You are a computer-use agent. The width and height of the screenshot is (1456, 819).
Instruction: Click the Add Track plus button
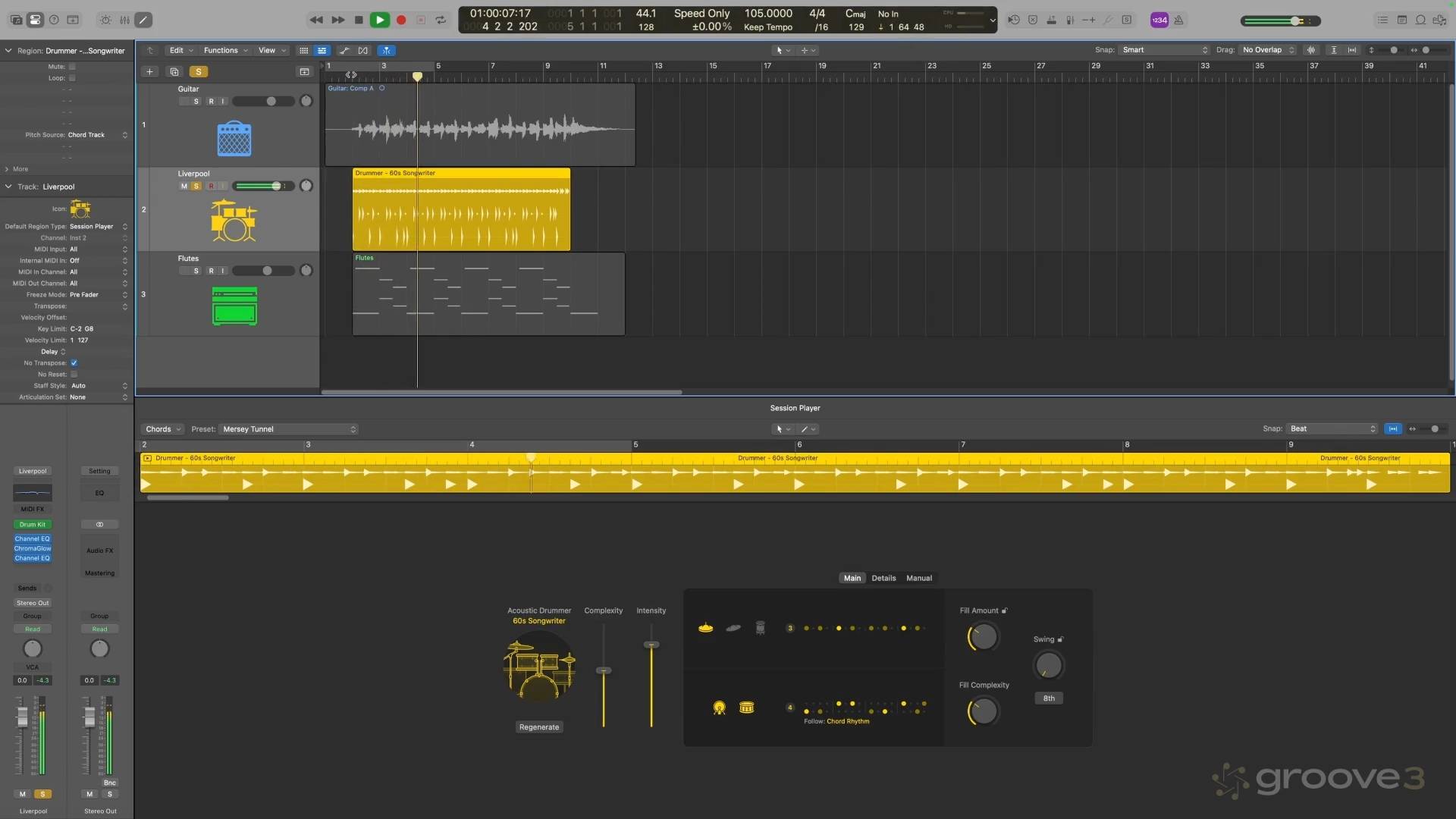pyautogui.click(x=149, y=71)
